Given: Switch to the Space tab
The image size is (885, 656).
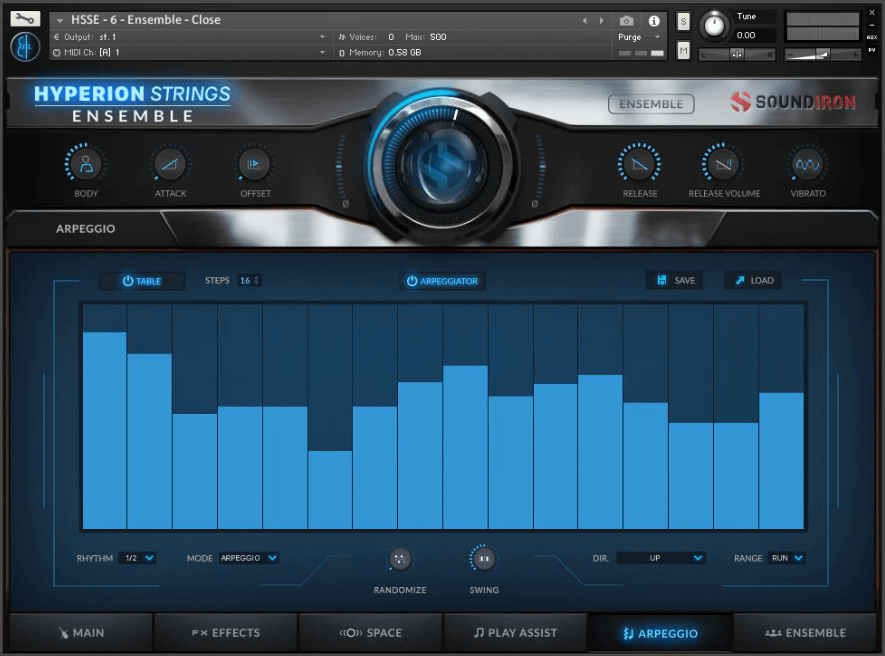Looking at the screenshot, I should [371, 633].
